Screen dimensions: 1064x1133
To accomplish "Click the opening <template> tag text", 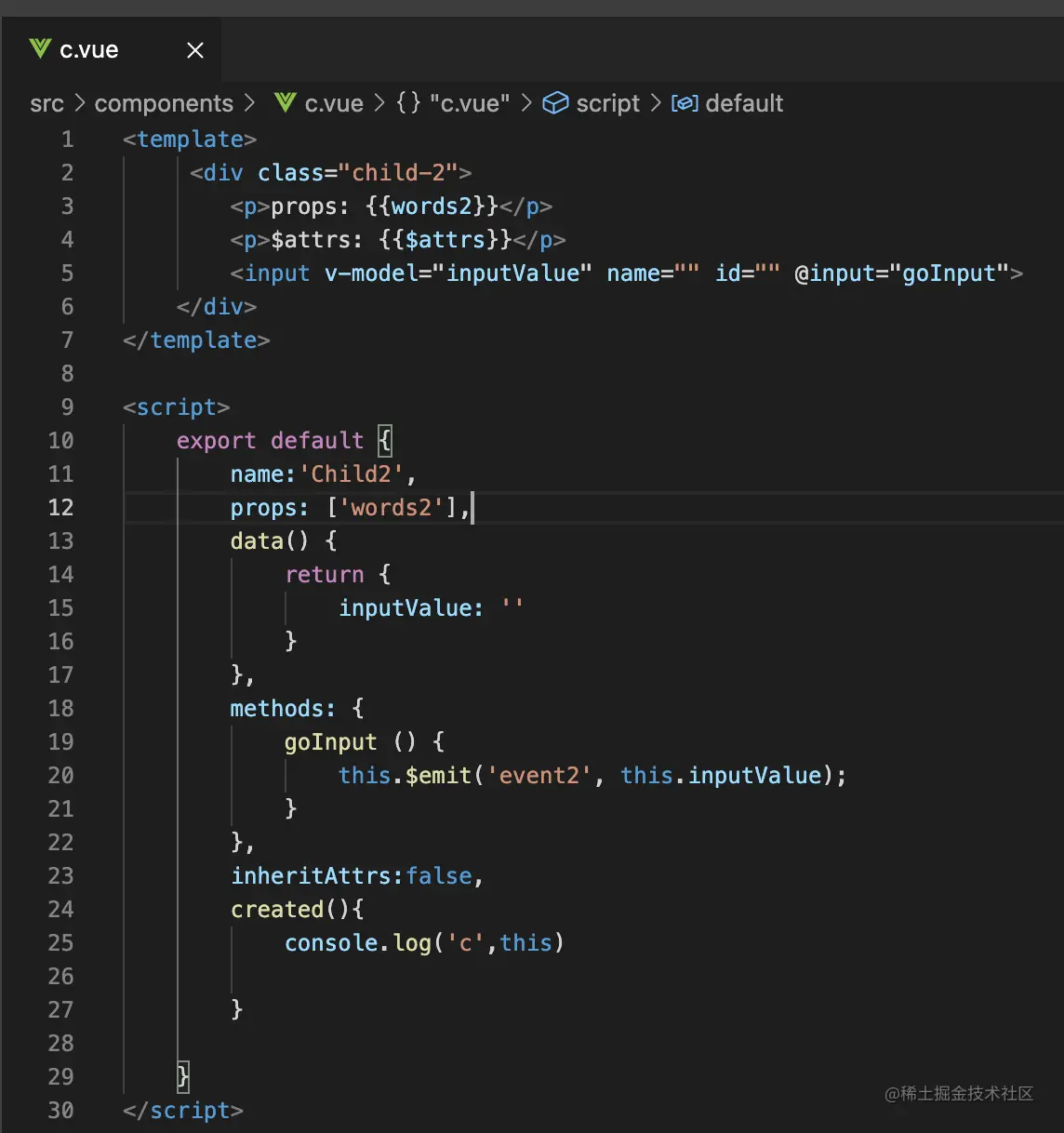I will pos(190,140).
